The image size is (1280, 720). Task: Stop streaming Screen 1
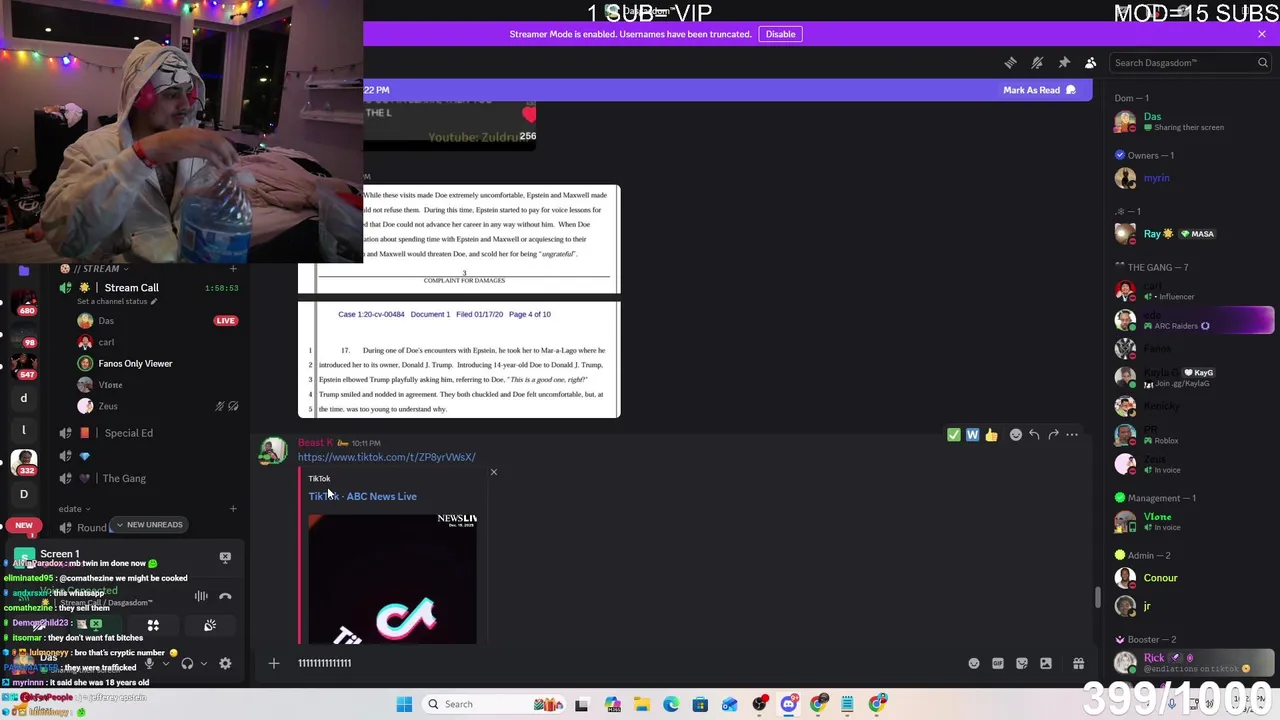click(225, 557)
